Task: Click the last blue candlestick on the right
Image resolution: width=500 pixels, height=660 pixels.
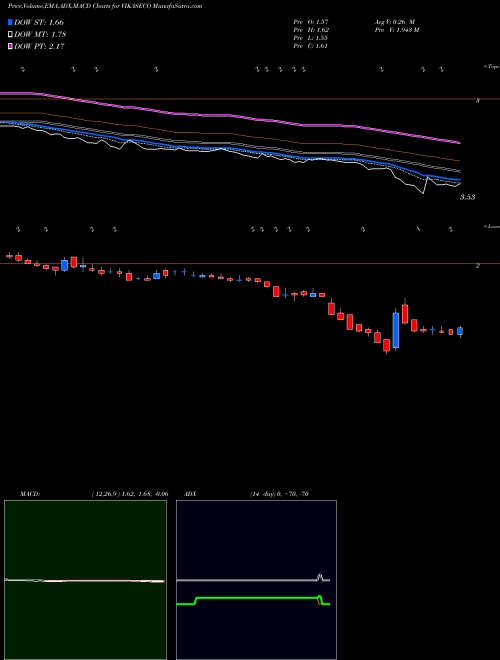Action: (460, 331)
